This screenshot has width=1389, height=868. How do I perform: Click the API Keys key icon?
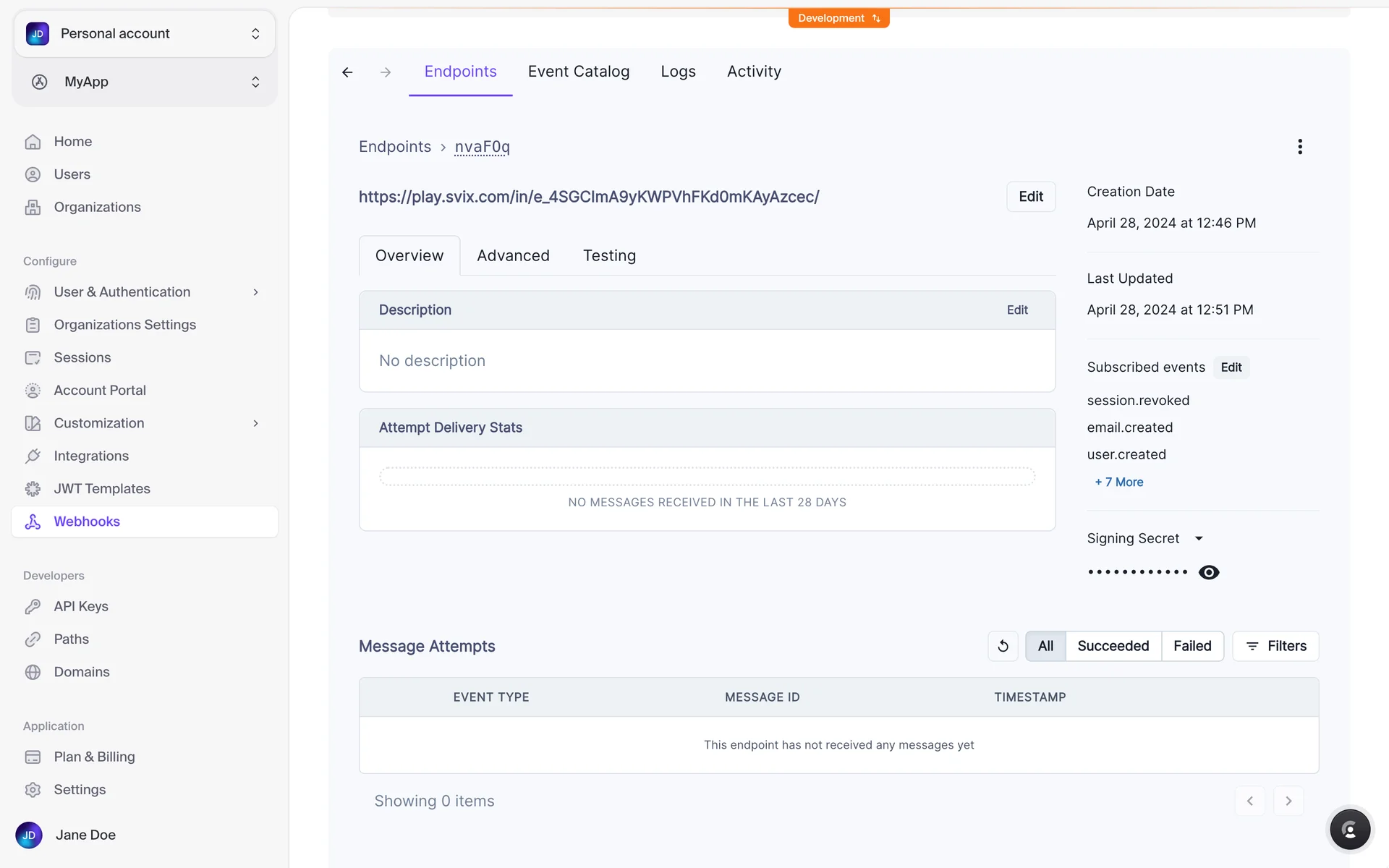click(33, 606)
